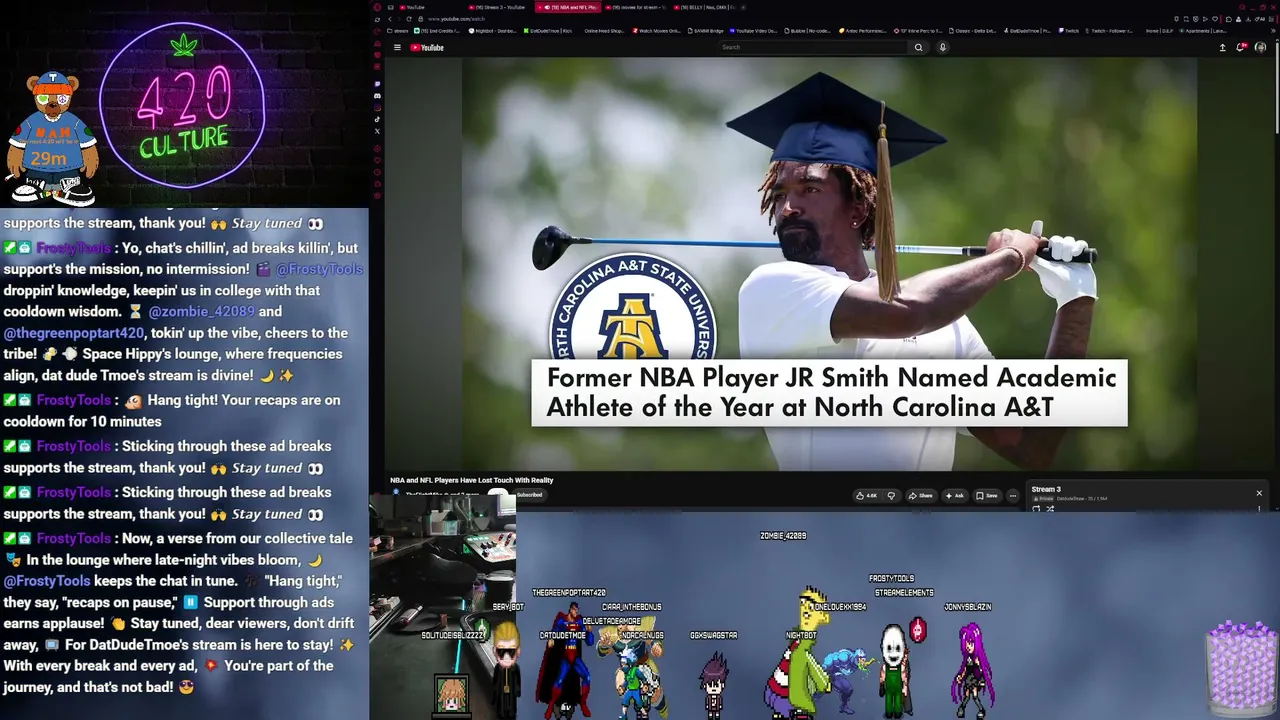Click the @zombie_42089 mention in chat

click(x=202, y=312)
